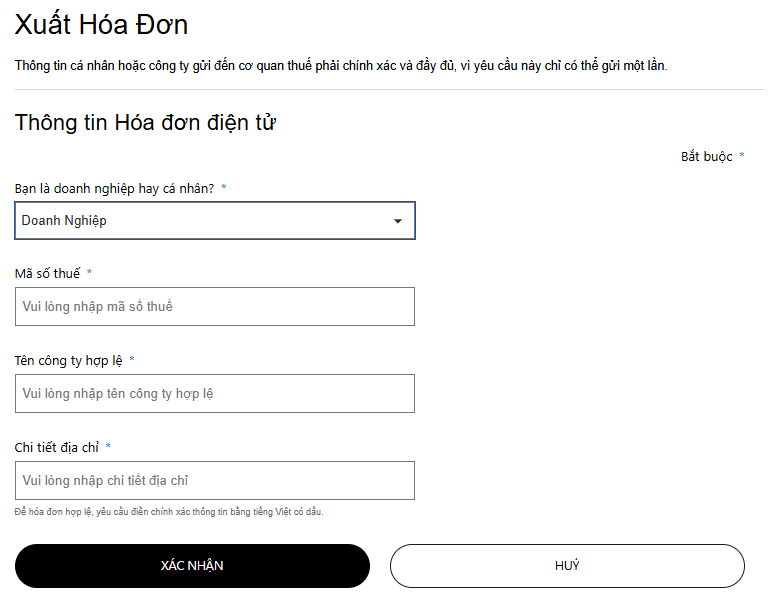Cancel with the HUỶ button
This screenshot has height=610, width=775.
(x=567, y=566)
